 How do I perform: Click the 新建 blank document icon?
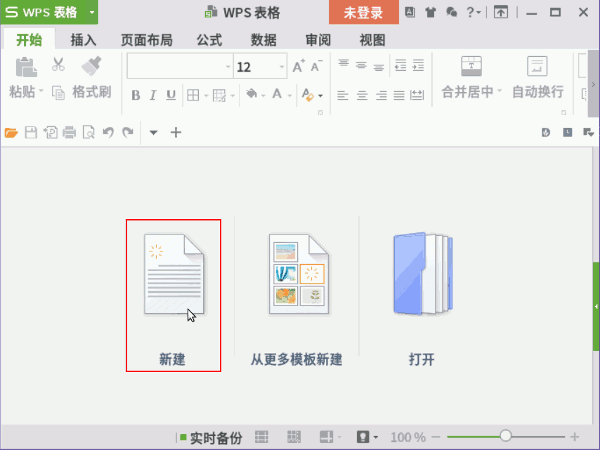coord(173,277)
